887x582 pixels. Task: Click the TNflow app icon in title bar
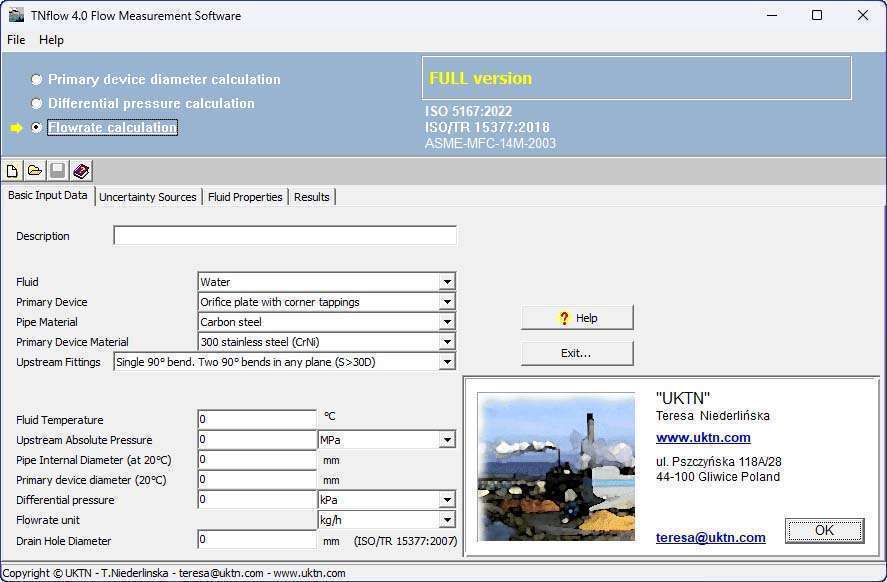click(16, 15)
